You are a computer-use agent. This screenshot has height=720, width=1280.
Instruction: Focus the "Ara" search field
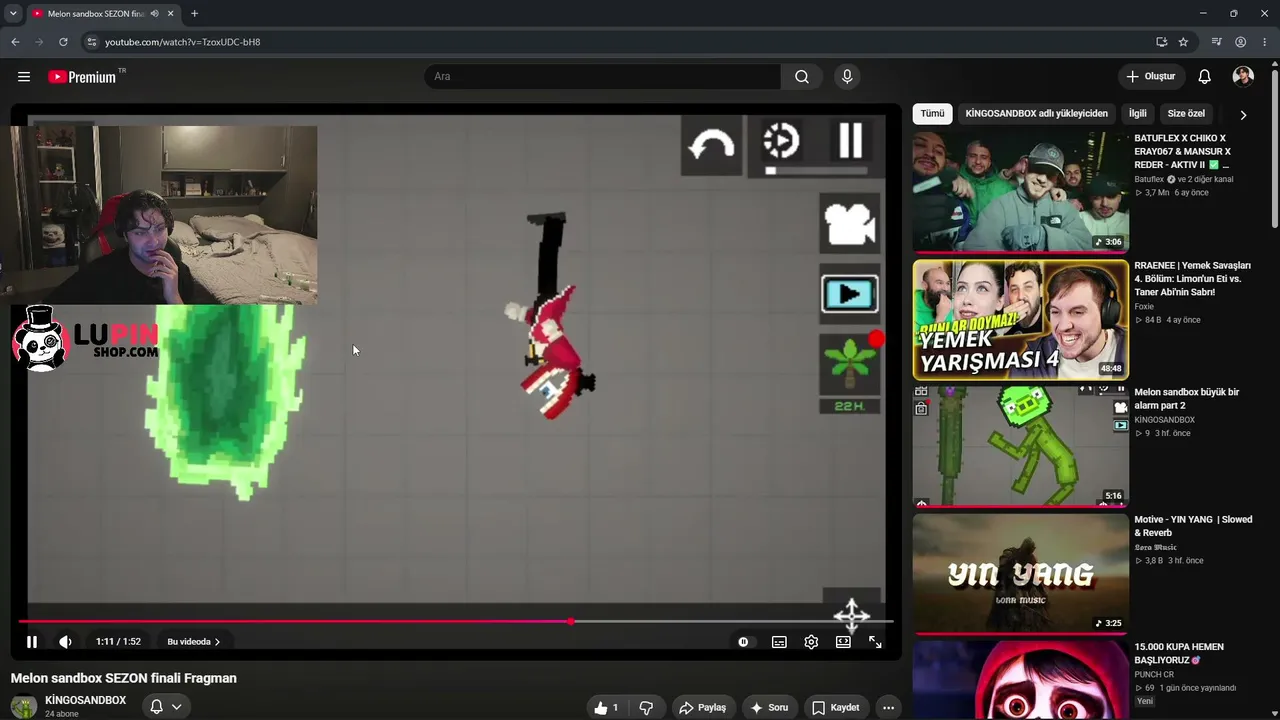[x=603, y=77]
